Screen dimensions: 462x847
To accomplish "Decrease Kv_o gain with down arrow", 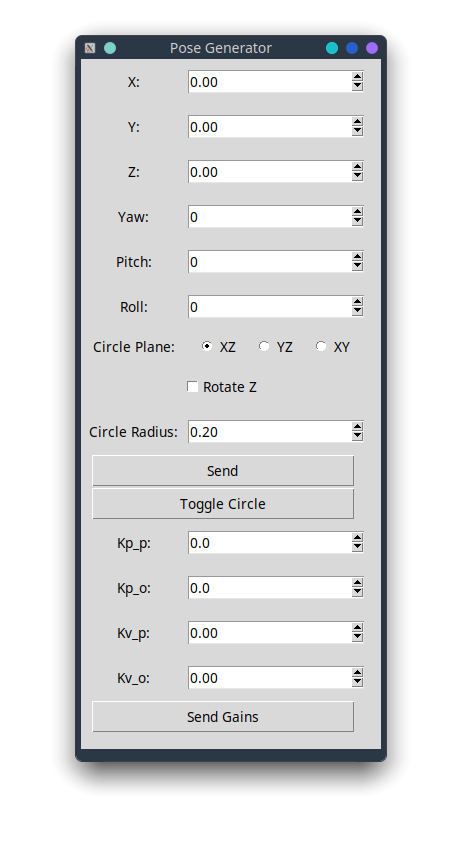I will [357, 682].
